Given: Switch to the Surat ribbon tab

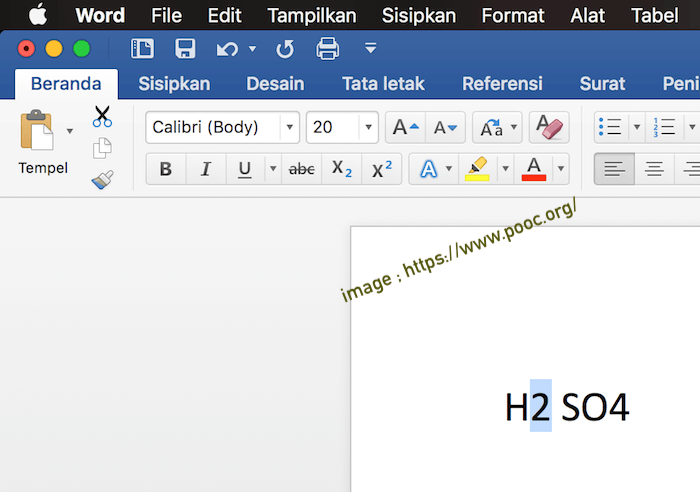Looking at the screenshot, I should point(602,83).
